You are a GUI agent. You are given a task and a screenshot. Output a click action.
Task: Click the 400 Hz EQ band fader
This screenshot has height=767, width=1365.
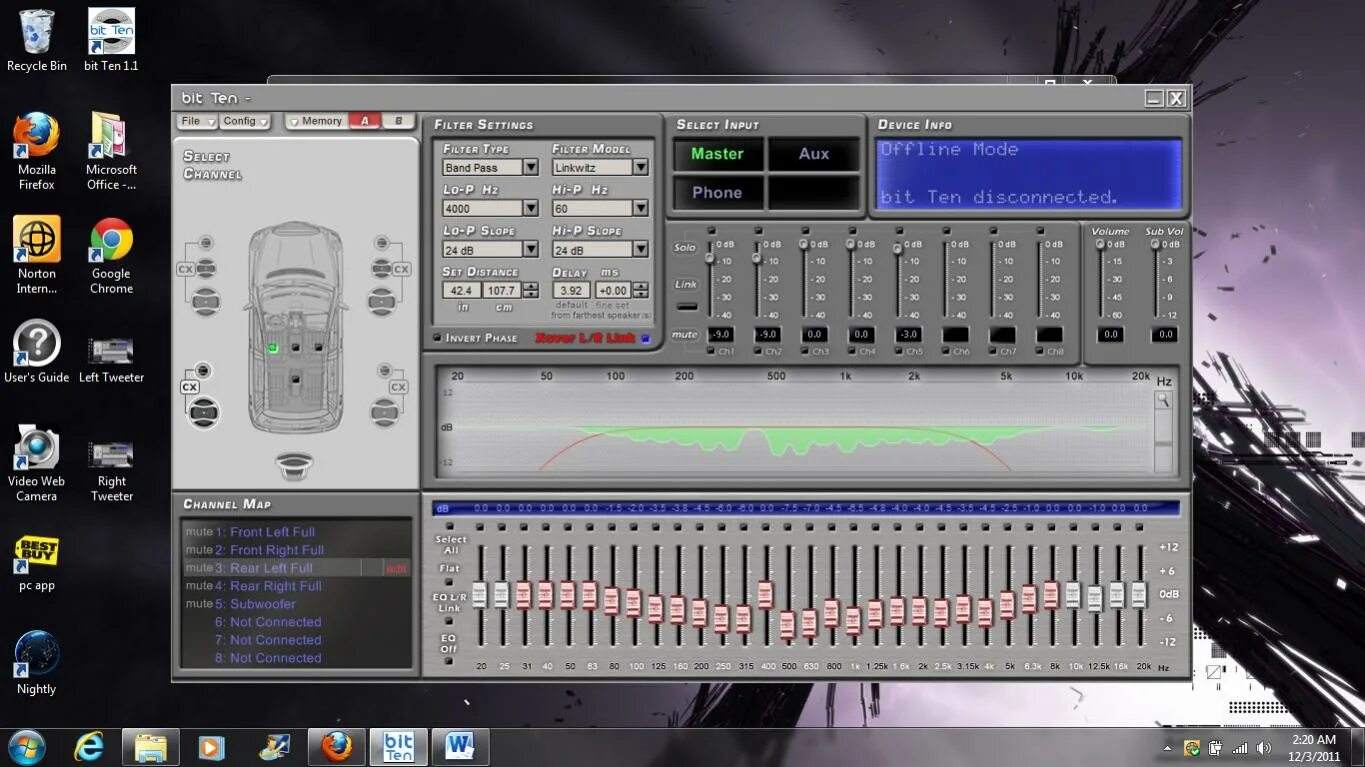tap(765, 595)
